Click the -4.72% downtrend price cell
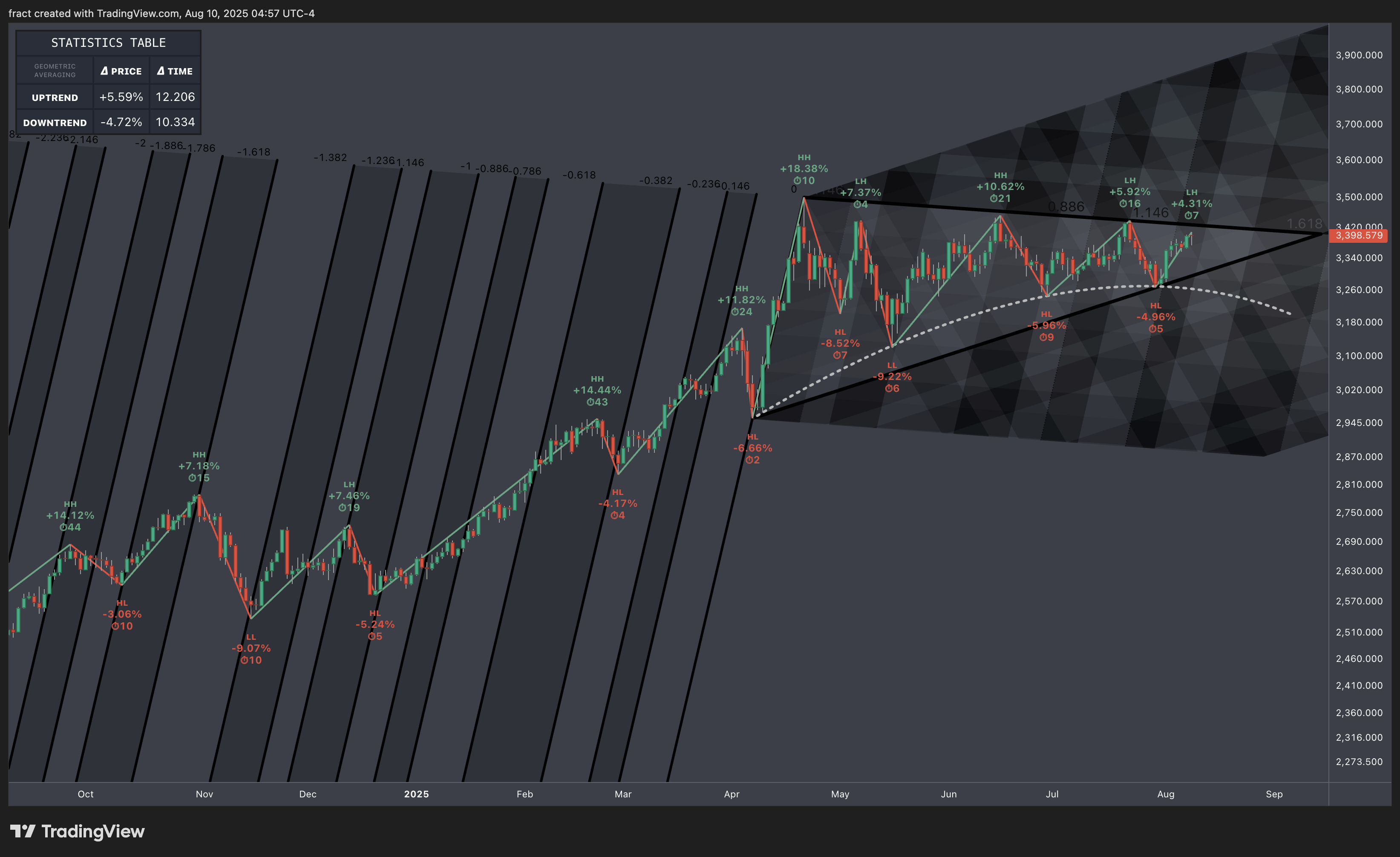 point(121,122)
